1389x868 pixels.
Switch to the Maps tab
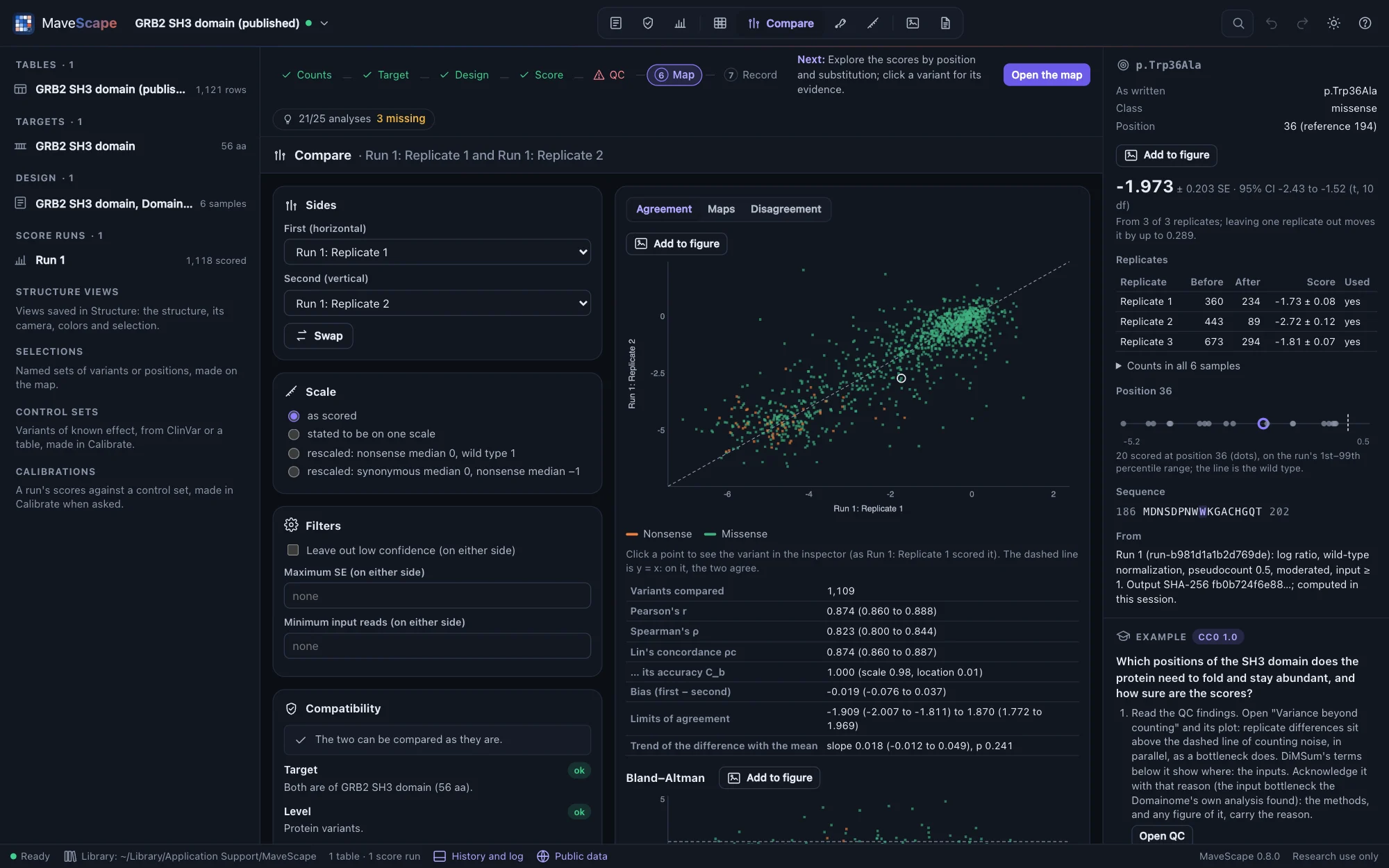click(721, 209)
